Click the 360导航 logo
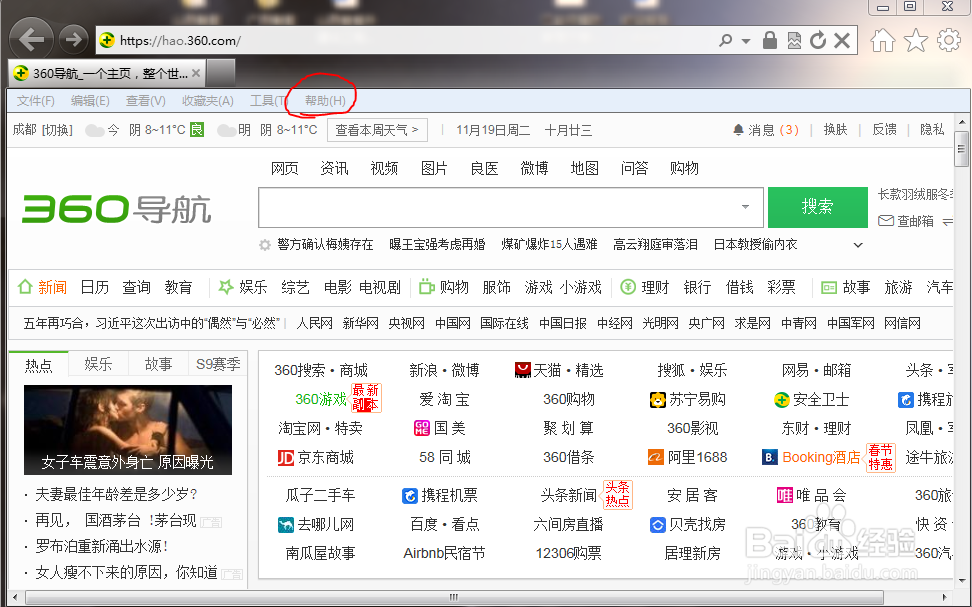Image resolution: width=972 pixels, height=607 pixels. (117, 208)
